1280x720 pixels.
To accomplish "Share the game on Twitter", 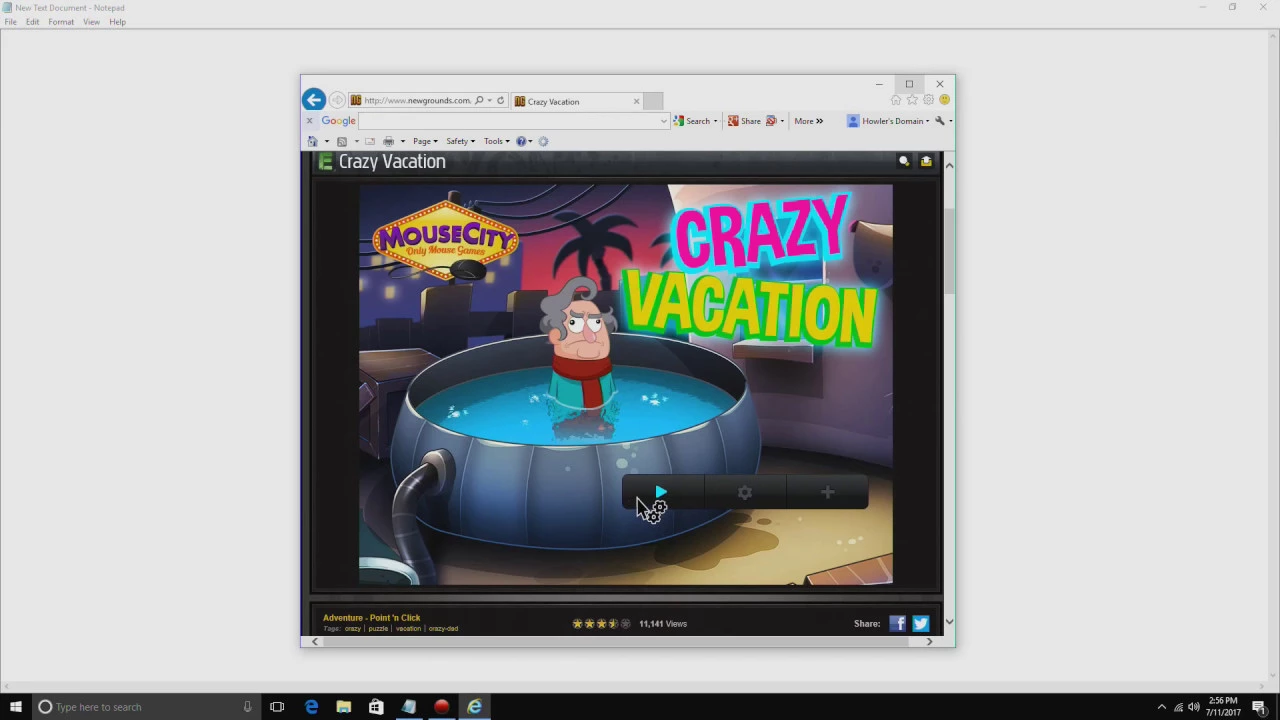I will point(920,623).
